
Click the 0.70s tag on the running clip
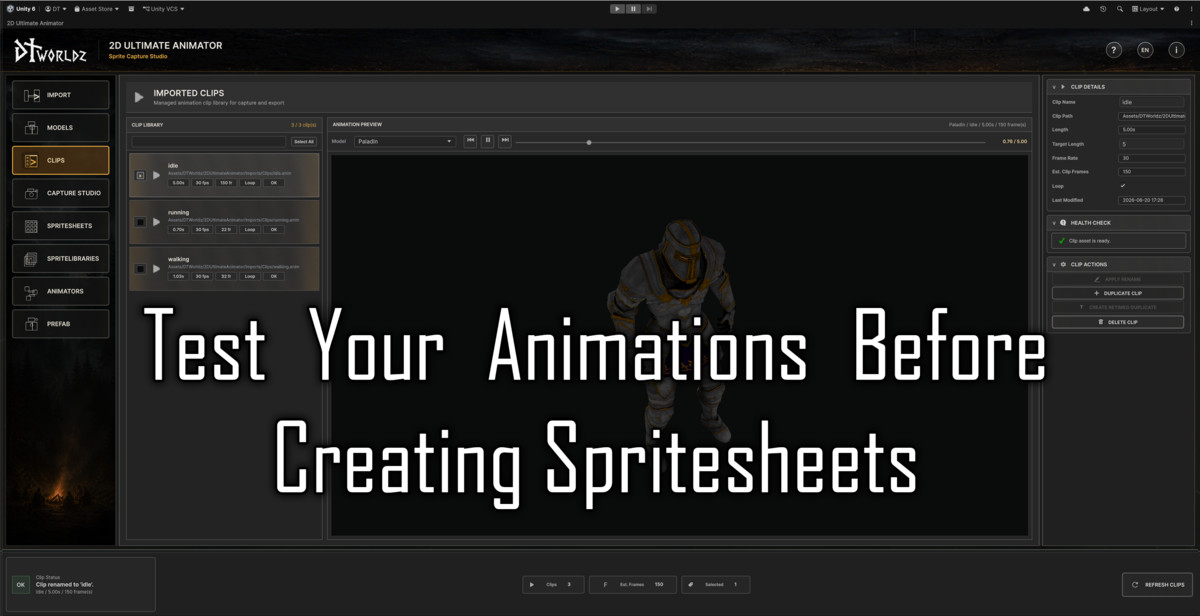pyautogui.click(x=179, y=230)
